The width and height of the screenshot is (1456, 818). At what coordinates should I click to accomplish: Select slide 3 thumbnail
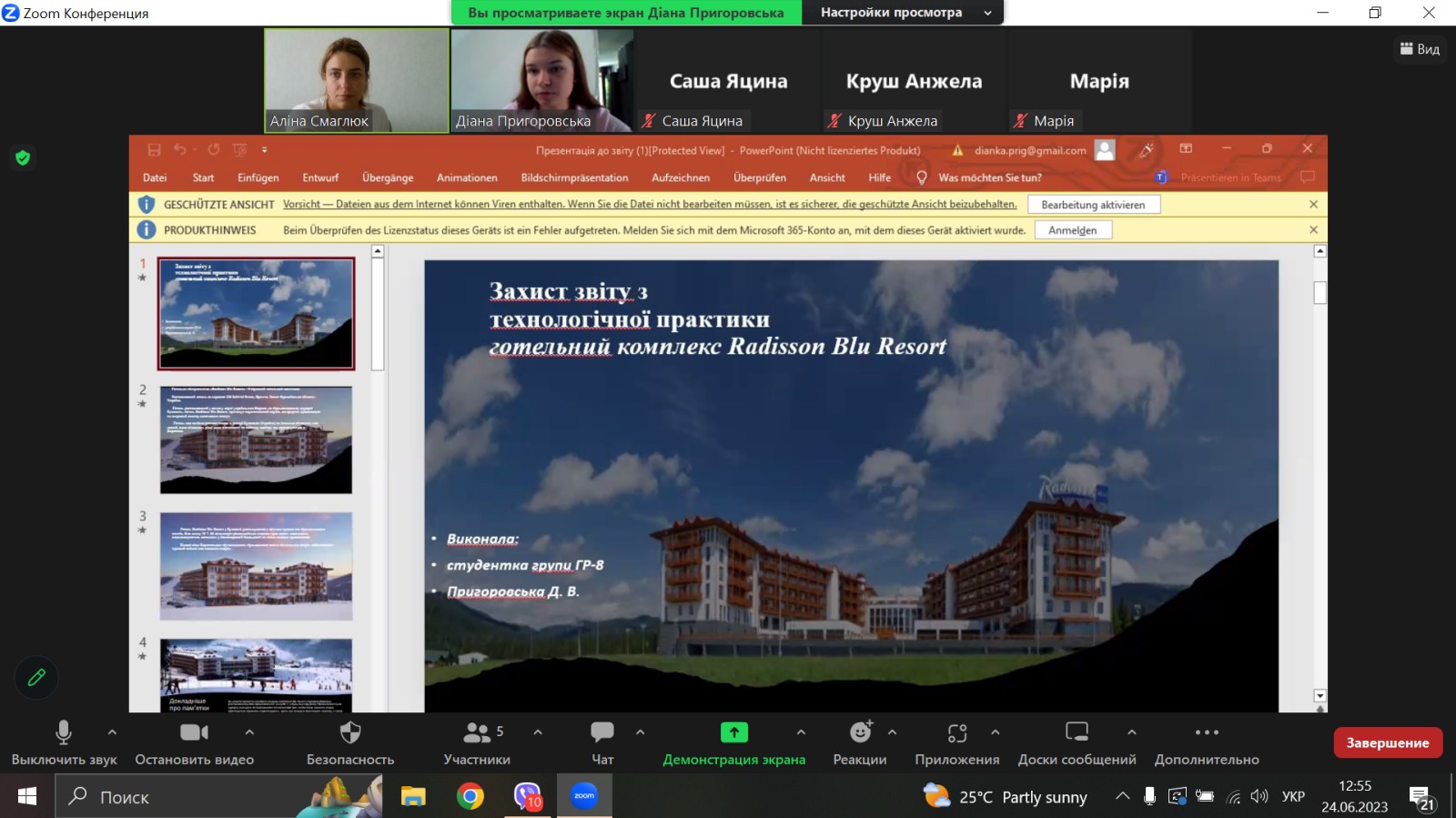[x=257, y=566]
